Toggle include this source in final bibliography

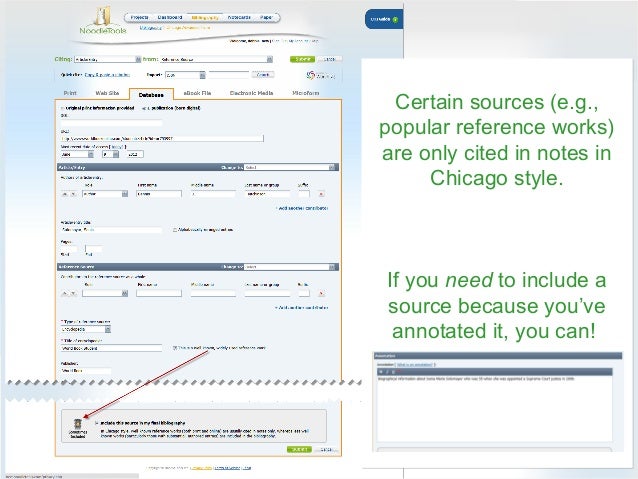tap(97, 423)
